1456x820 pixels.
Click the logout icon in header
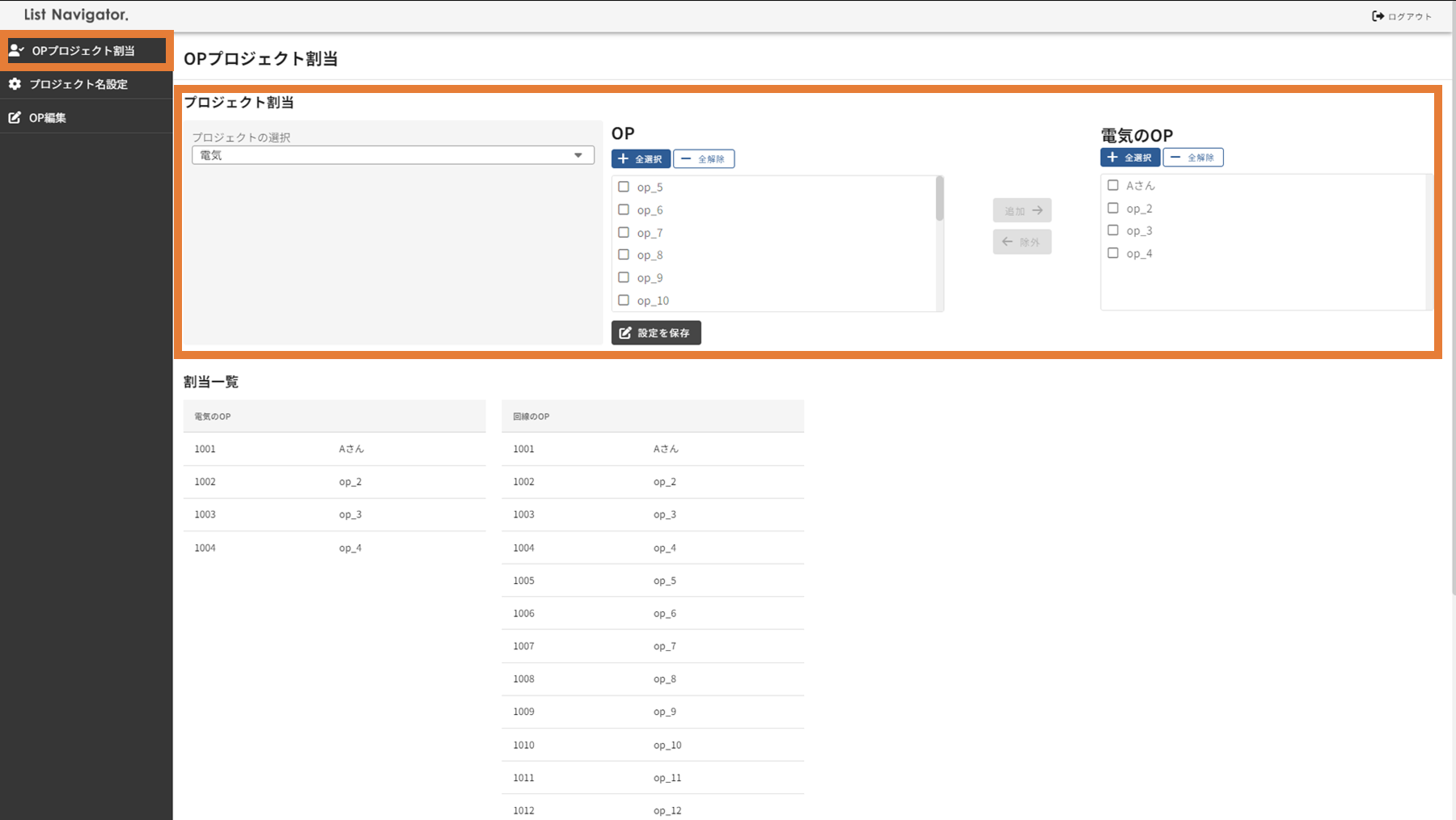1378,16
